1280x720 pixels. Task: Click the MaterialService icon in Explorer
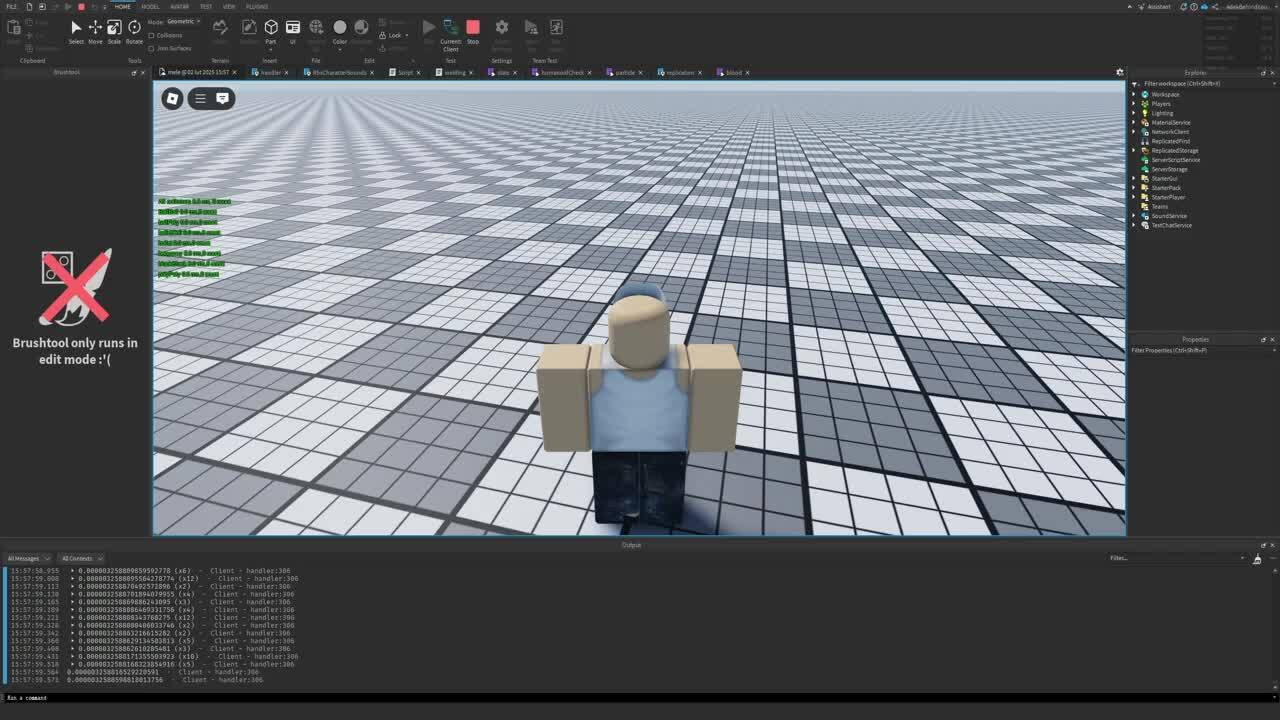(1145, 122)
